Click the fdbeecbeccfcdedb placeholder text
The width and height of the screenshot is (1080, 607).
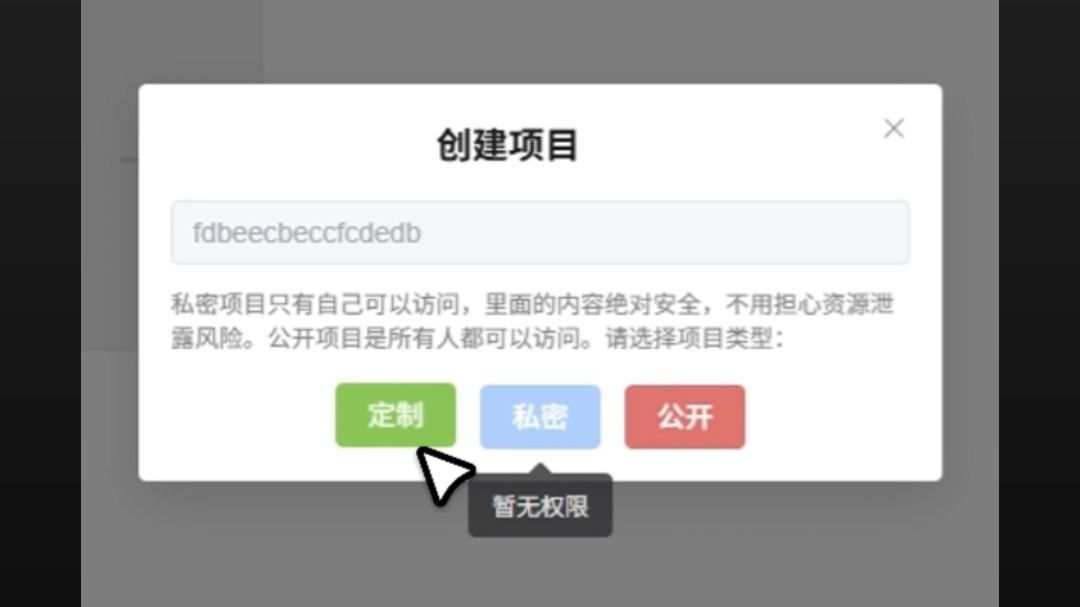[307, 234]
